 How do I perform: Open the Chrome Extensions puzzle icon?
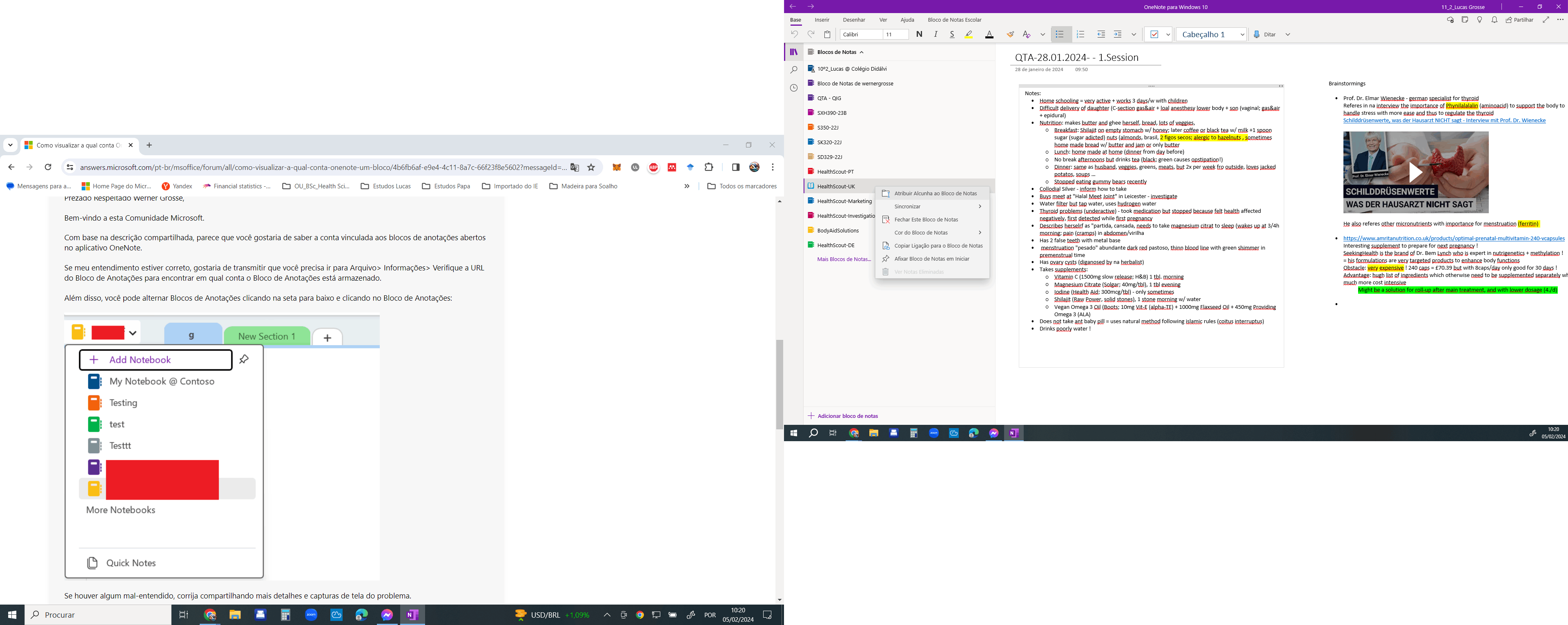[x=708, y=167]
